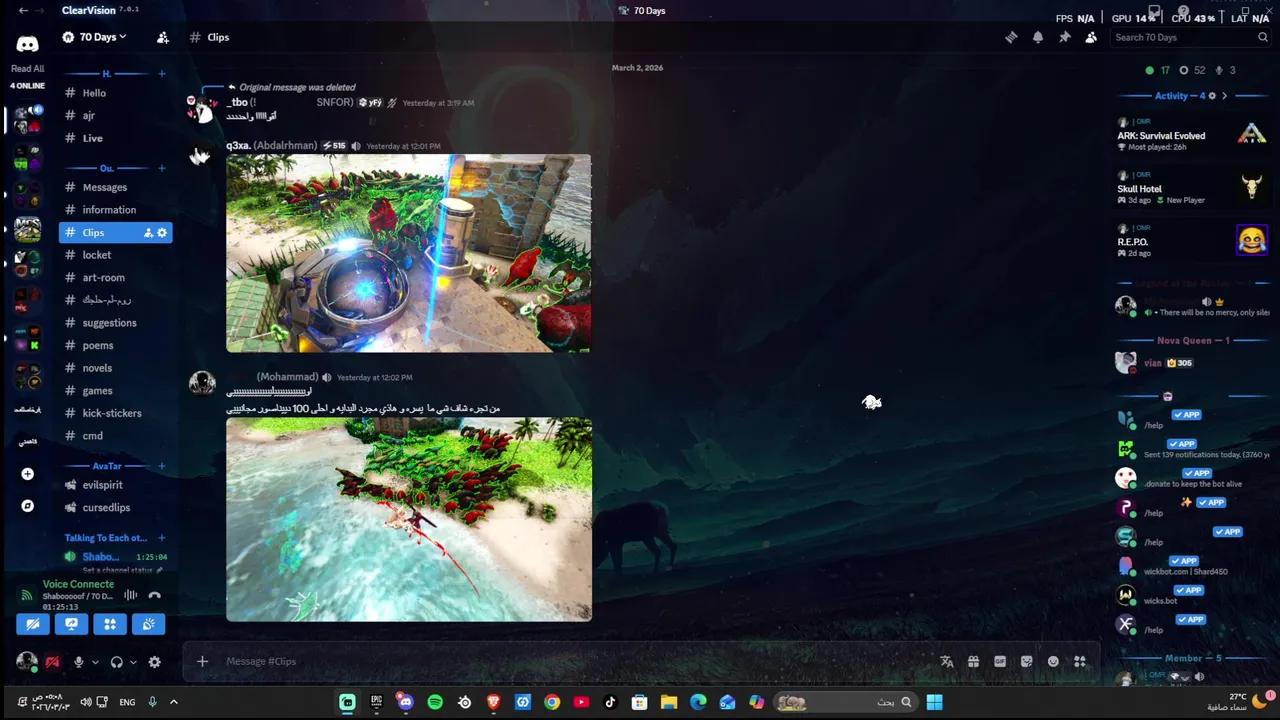
Task: Open the GIF picker
Action: point(1000,661)
